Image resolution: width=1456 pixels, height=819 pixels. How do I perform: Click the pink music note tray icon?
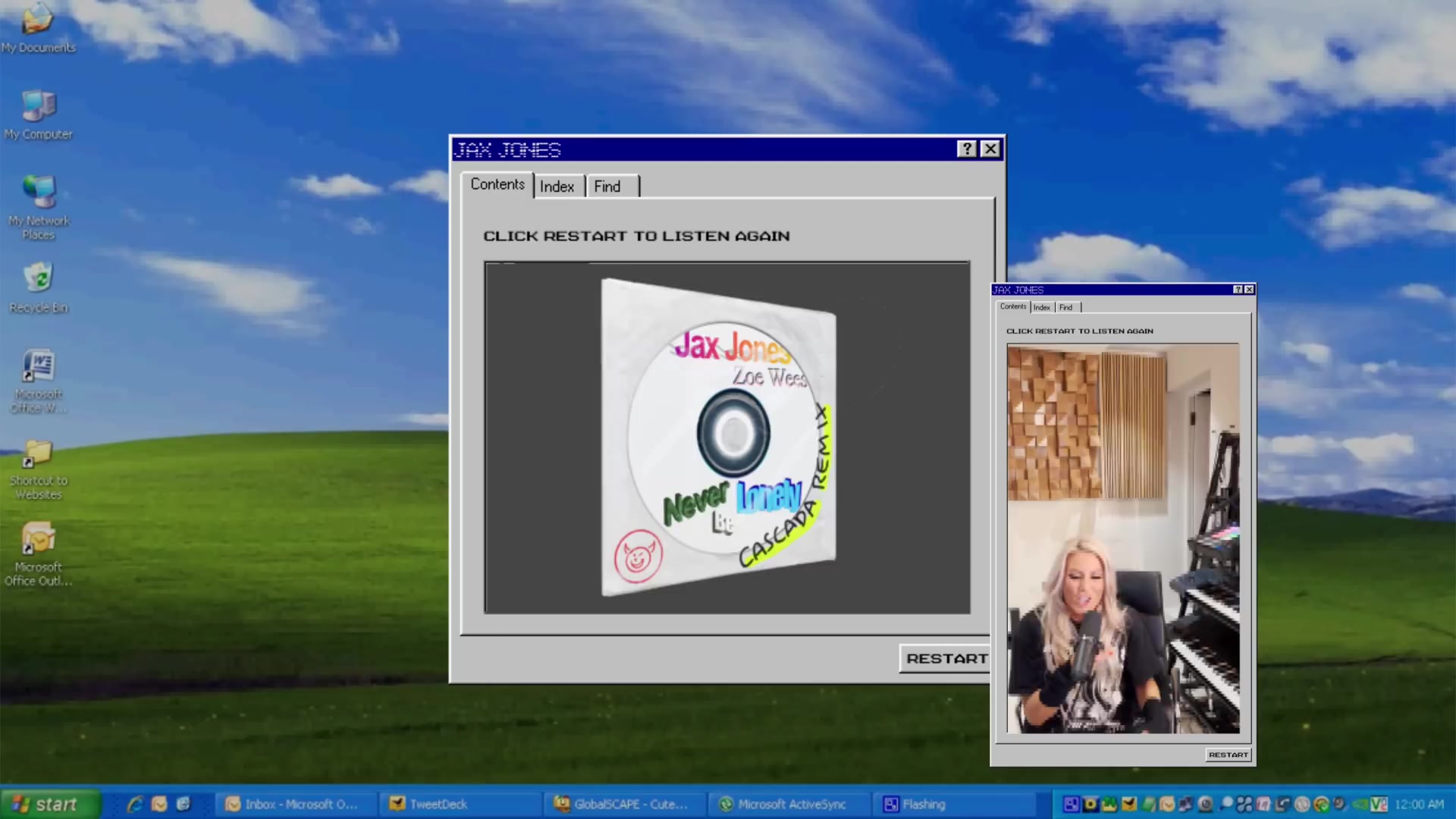pyautogui.click(x=1263, y=804)
